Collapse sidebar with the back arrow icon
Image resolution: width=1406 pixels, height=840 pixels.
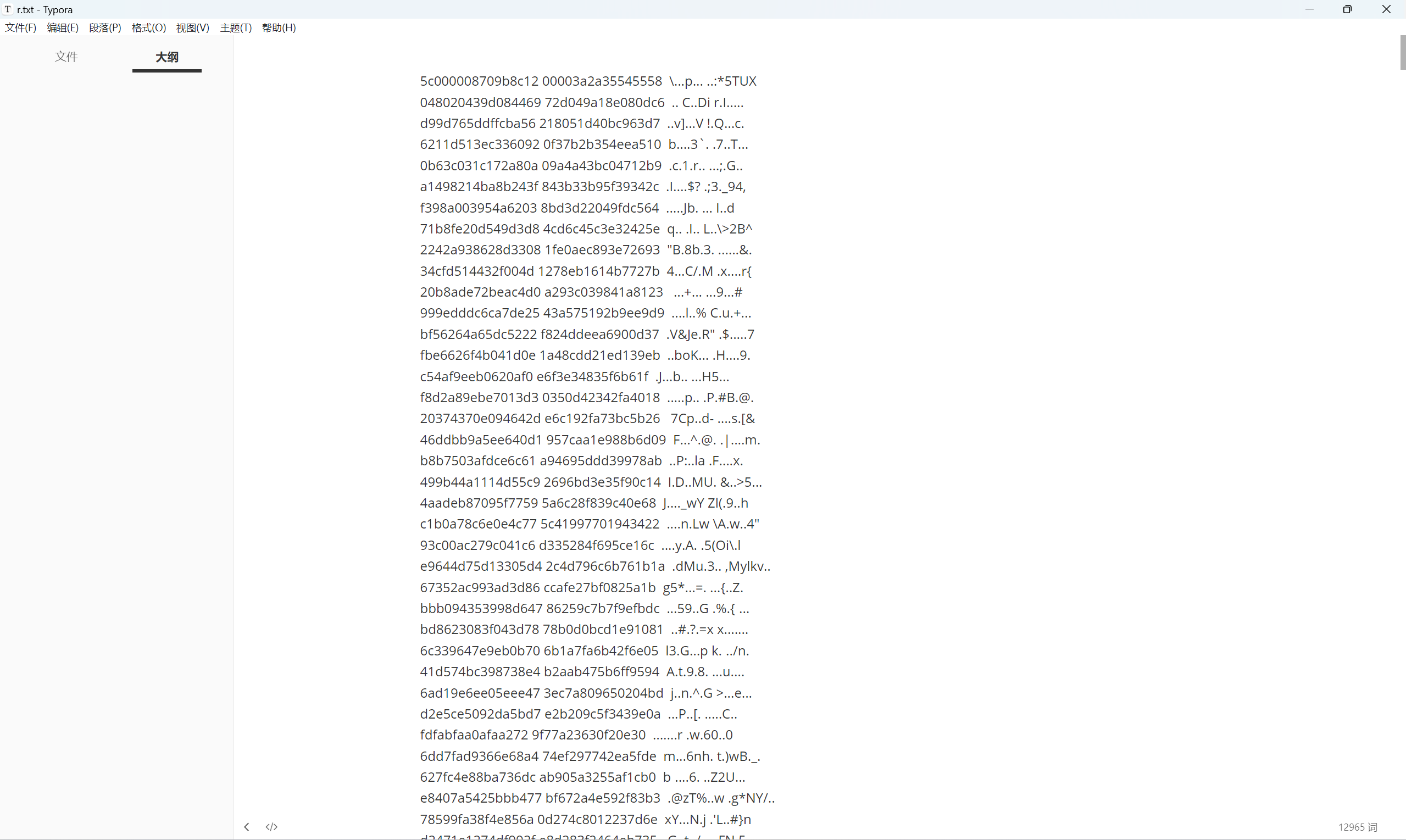pyautogui.click(x=246, y=827)
